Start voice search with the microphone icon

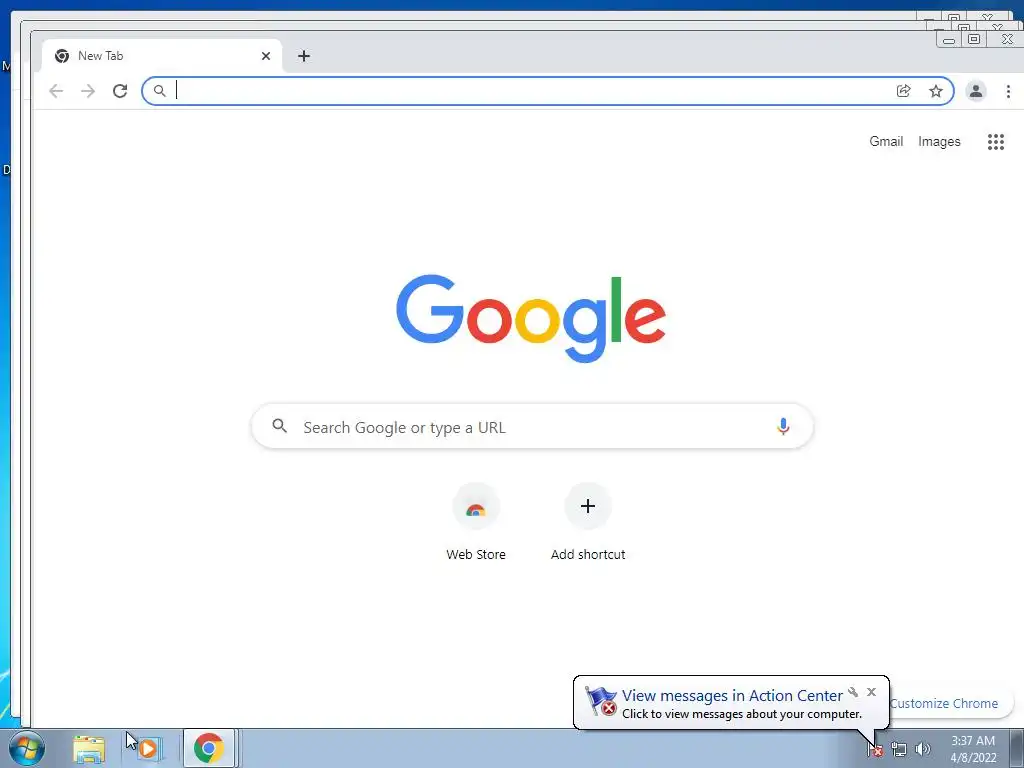point(783,427)
